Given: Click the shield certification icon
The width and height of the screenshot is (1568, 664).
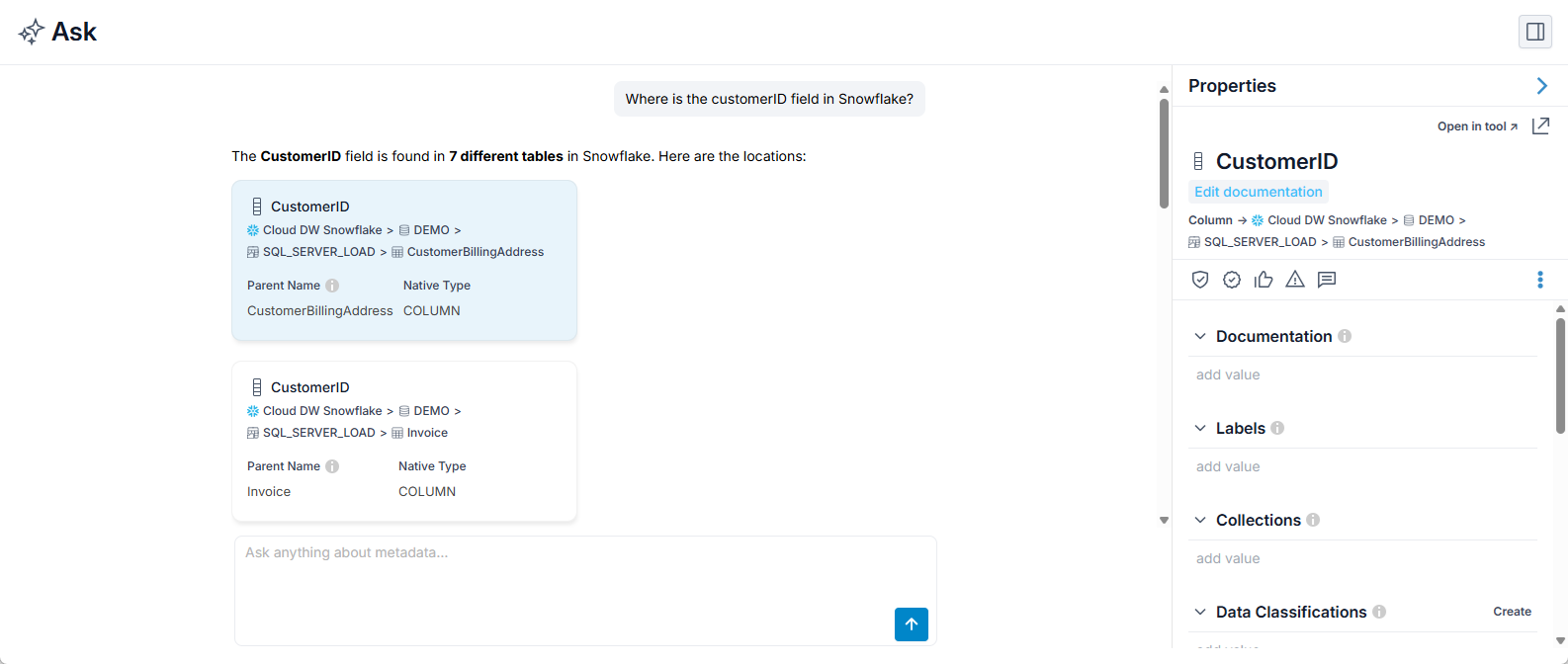Looking at the screenshot, I should coord(1200,280).
